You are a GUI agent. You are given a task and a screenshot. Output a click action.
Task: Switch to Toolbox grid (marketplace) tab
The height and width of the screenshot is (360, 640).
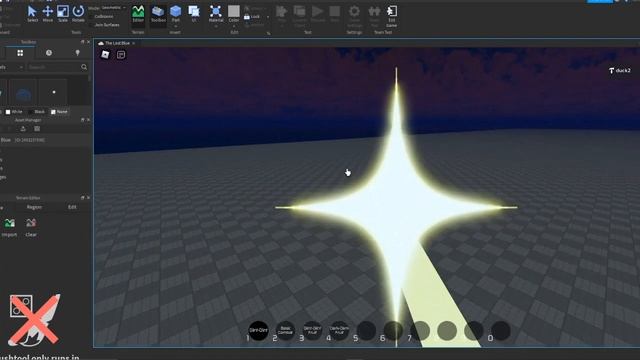20,53
